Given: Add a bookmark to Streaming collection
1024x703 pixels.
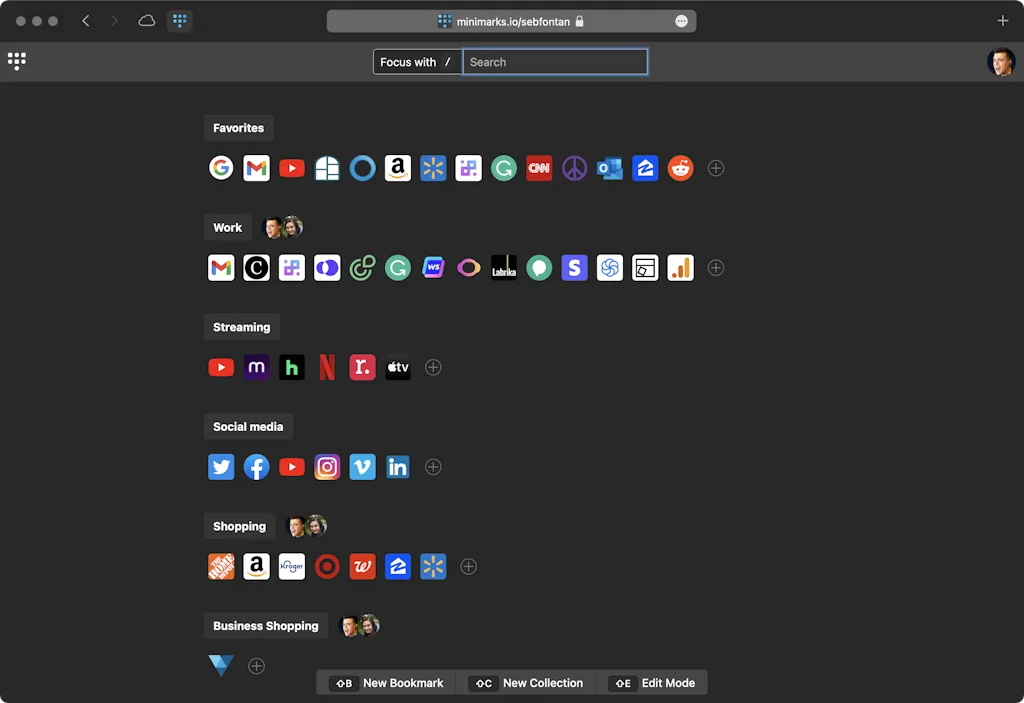Looking at the screenshot, I should pyautogui.click(x=433, y=367).
